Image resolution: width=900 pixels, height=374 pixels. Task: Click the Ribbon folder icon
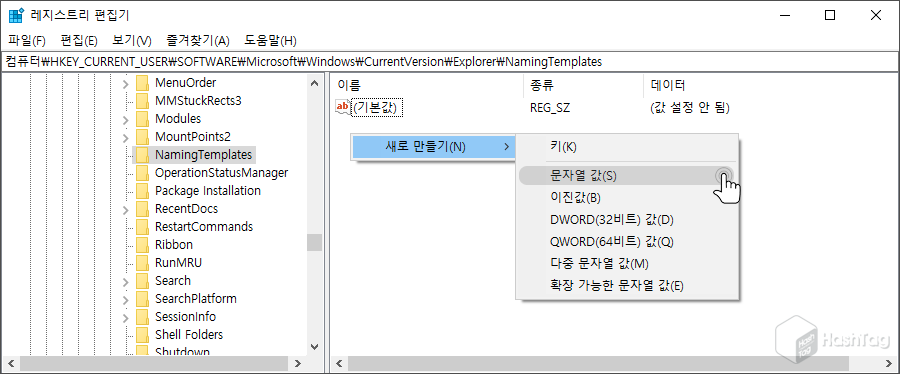142,245
